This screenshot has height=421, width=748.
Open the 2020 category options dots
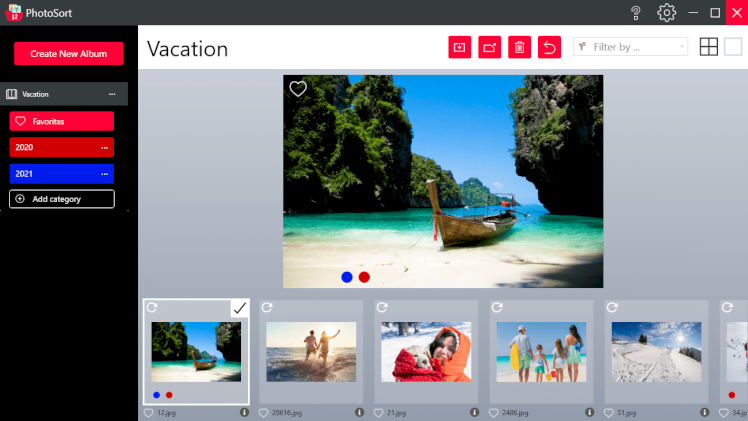click(x=104, y=148)
